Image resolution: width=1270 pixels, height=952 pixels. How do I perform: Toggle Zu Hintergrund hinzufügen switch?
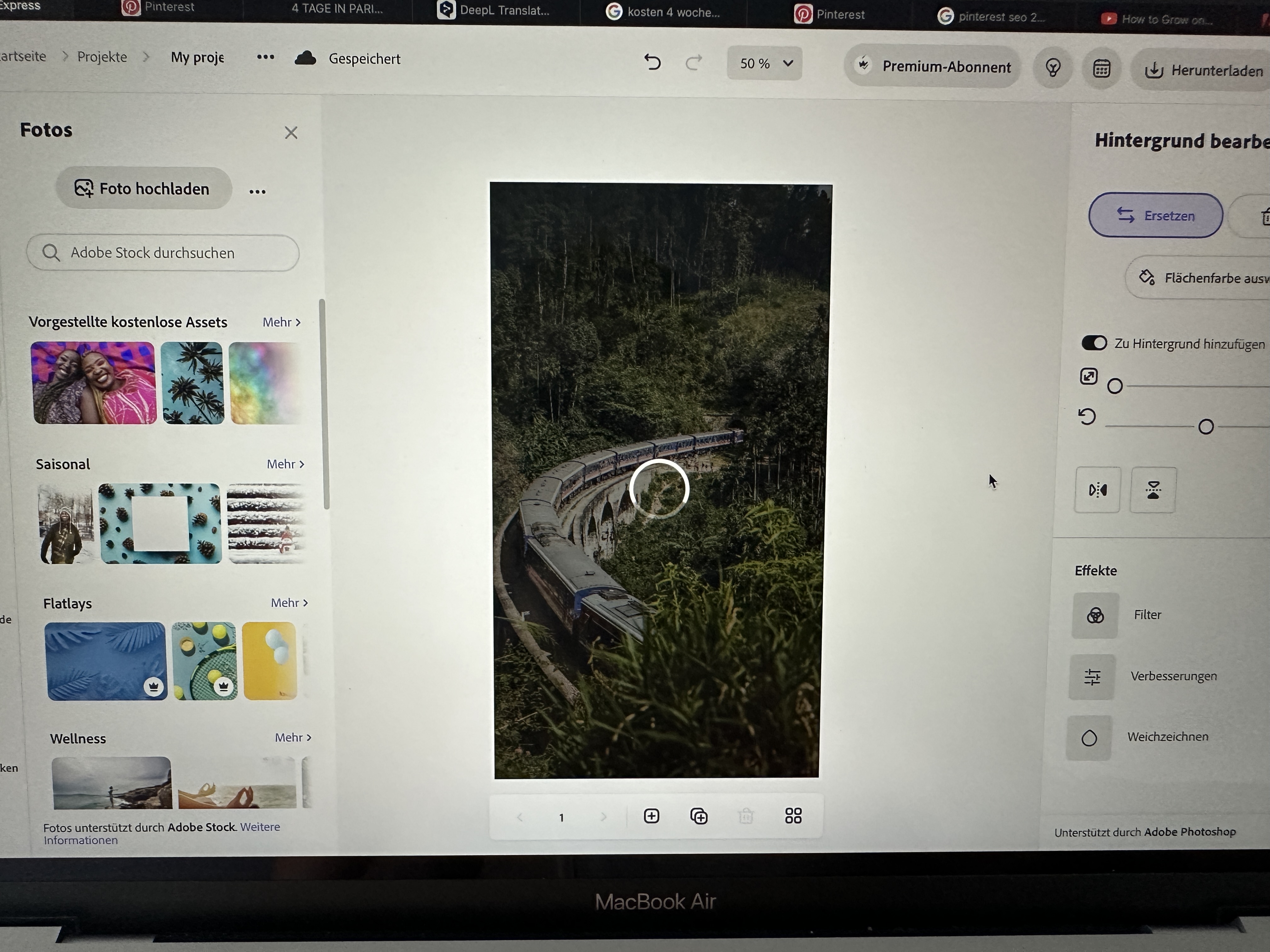pyautogui.click(x=1094, y=343)
